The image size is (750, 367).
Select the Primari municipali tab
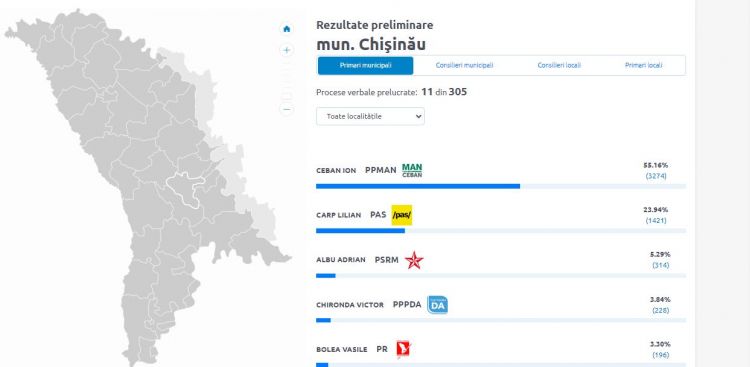click(365, 66)
